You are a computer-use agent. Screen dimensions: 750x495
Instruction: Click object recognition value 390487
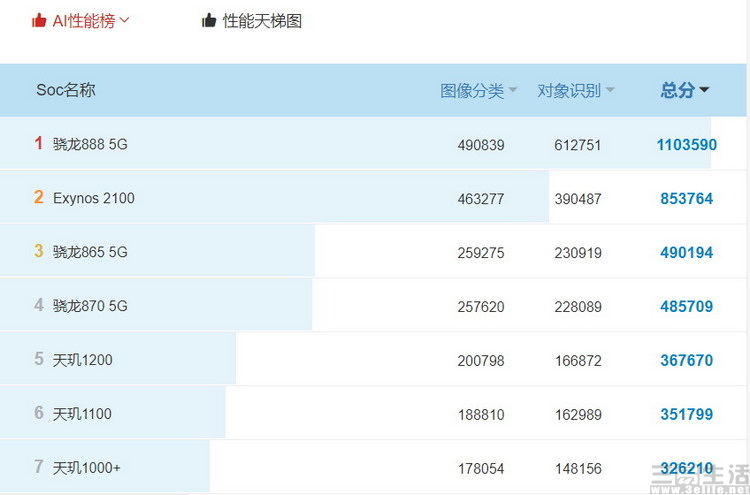point(578,199)
